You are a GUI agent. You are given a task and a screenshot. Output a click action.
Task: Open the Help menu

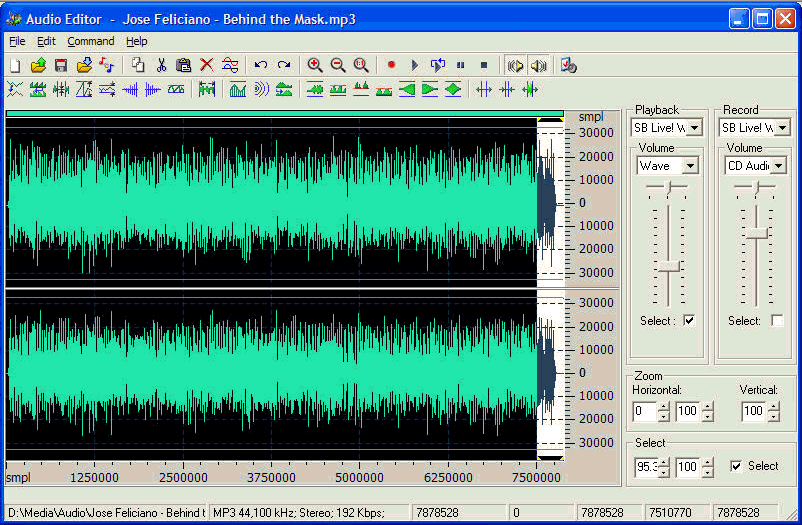point(137,41)
